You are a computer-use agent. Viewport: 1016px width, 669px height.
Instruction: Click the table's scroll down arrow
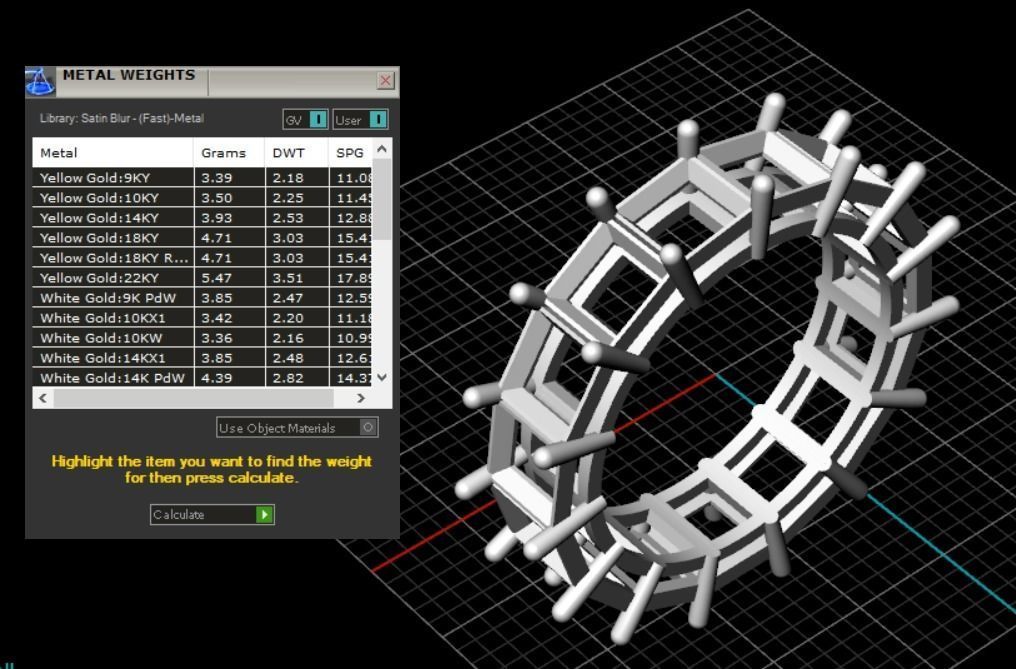pyautogui.click(x=382, y=377)
